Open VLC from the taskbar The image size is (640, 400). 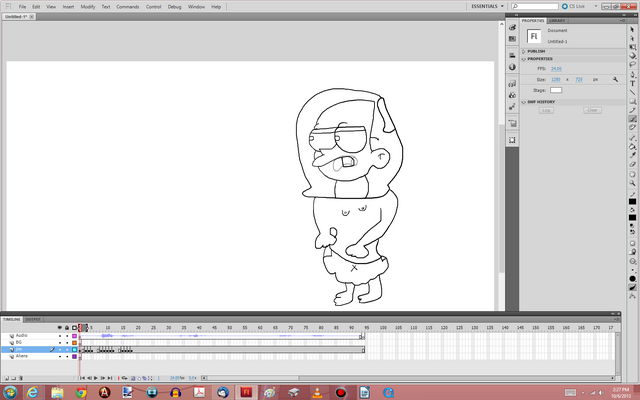click(317, 393)
